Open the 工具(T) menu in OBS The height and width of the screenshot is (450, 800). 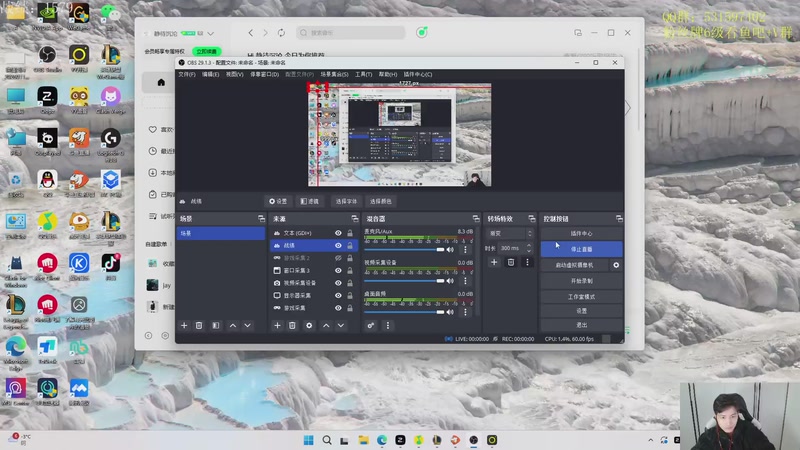point(363,74)
